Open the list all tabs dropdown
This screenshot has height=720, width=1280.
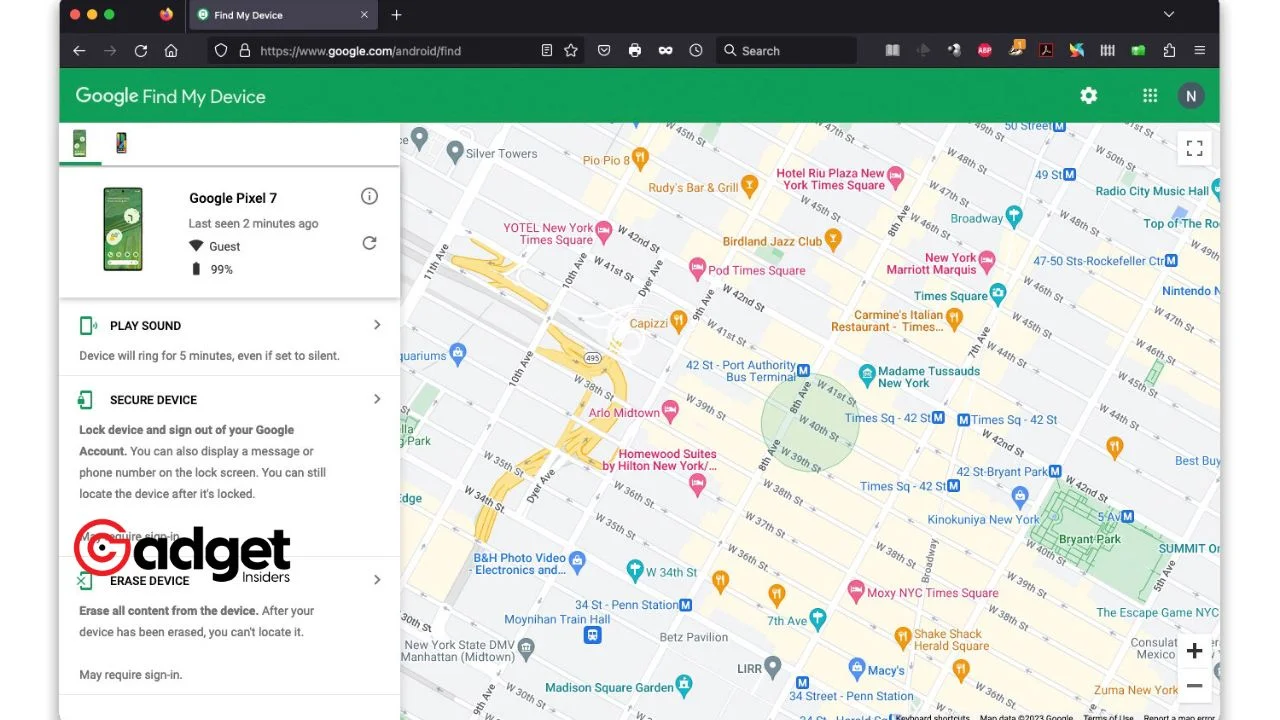[1169, 15]
